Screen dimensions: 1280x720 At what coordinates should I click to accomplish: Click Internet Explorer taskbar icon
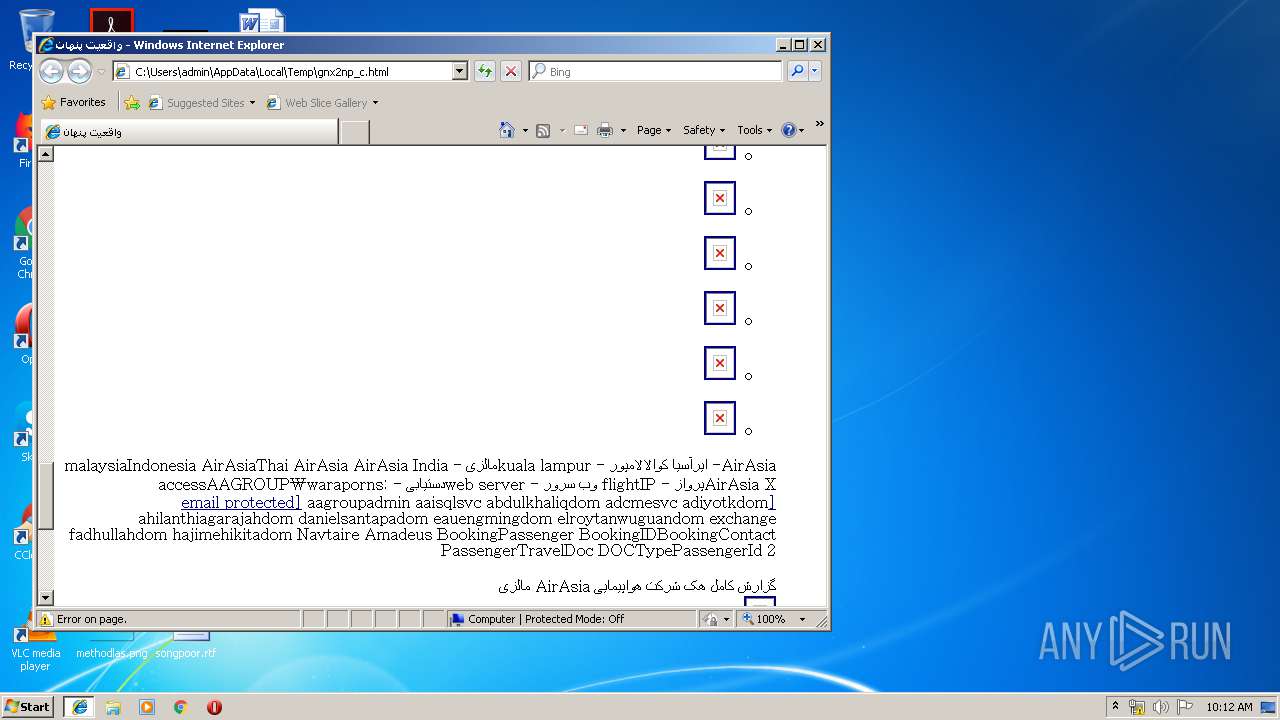pos(79,706)
